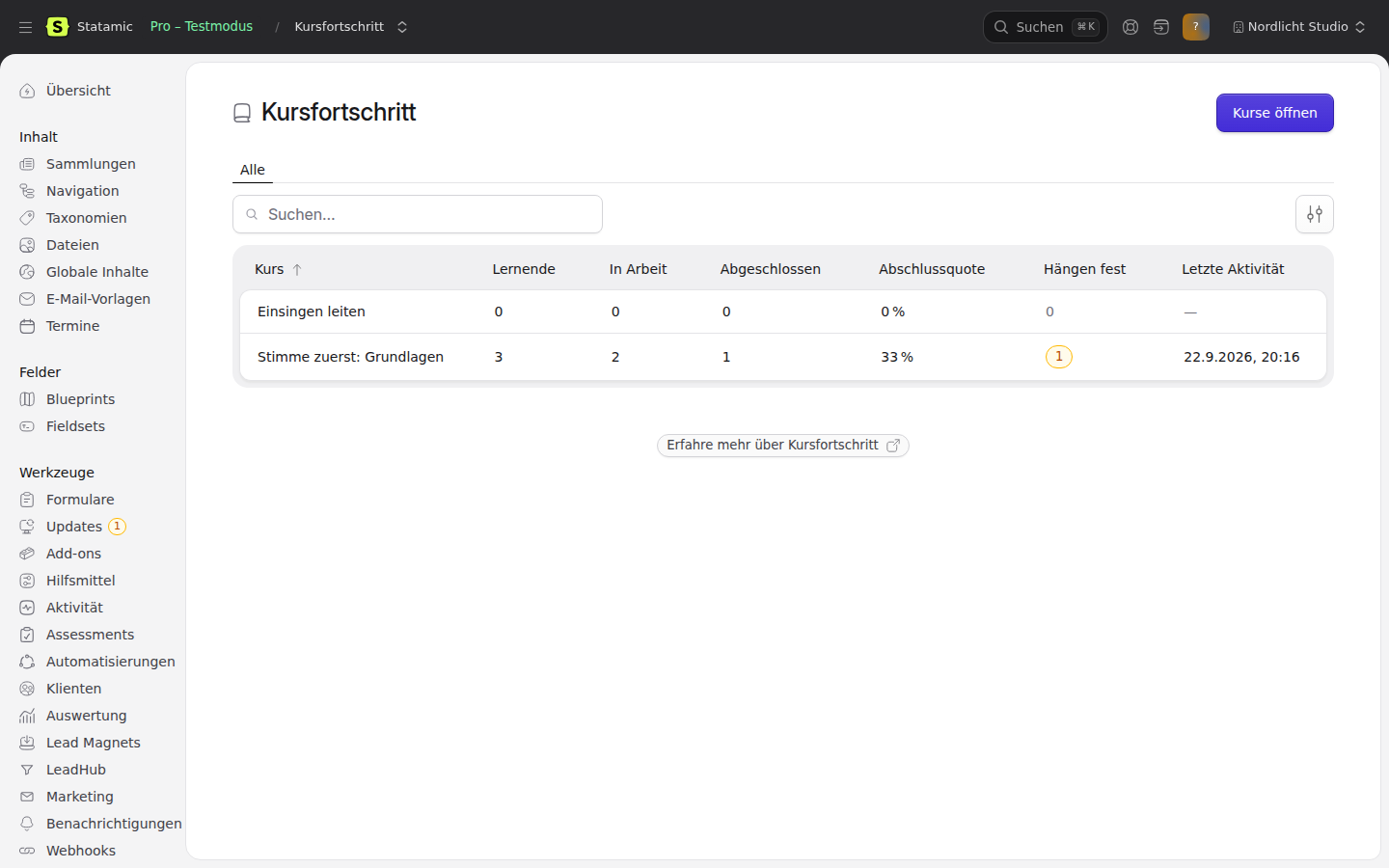
Task: Toggle the sidebar hamburger menu
Action: pyautogui.click(x=26, y=27)
